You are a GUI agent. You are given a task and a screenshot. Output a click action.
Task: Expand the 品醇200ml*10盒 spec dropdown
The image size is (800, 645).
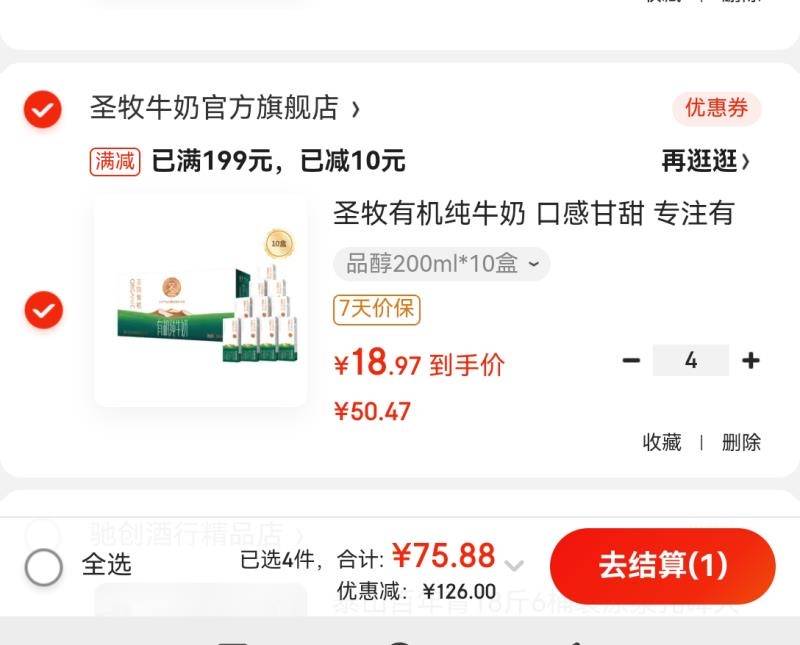441,264
